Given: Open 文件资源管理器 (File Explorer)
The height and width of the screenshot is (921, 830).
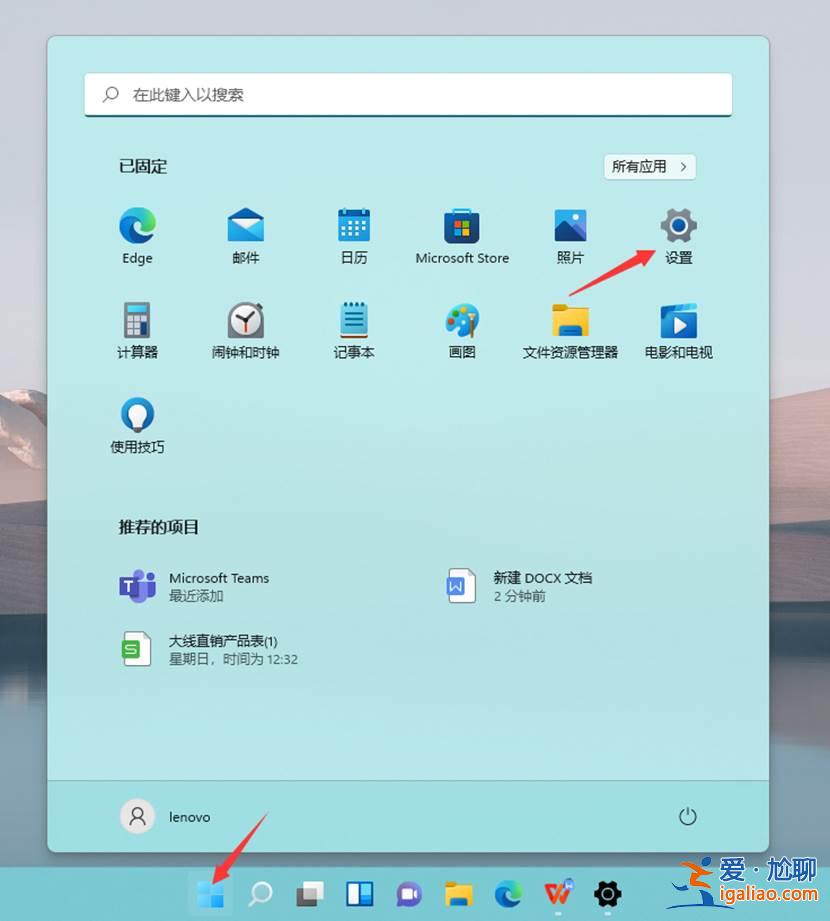Looking at the screenshot, I should 569,320.
